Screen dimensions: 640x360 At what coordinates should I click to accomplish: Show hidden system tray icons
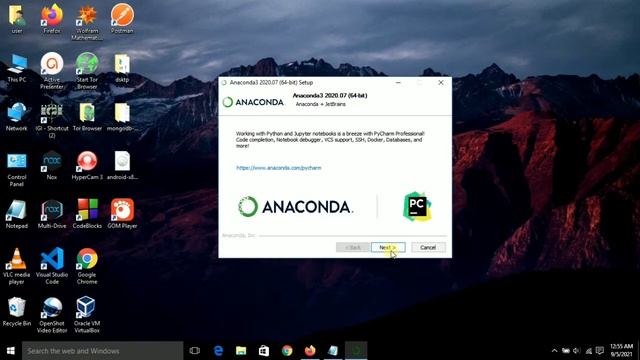(554, 351)
